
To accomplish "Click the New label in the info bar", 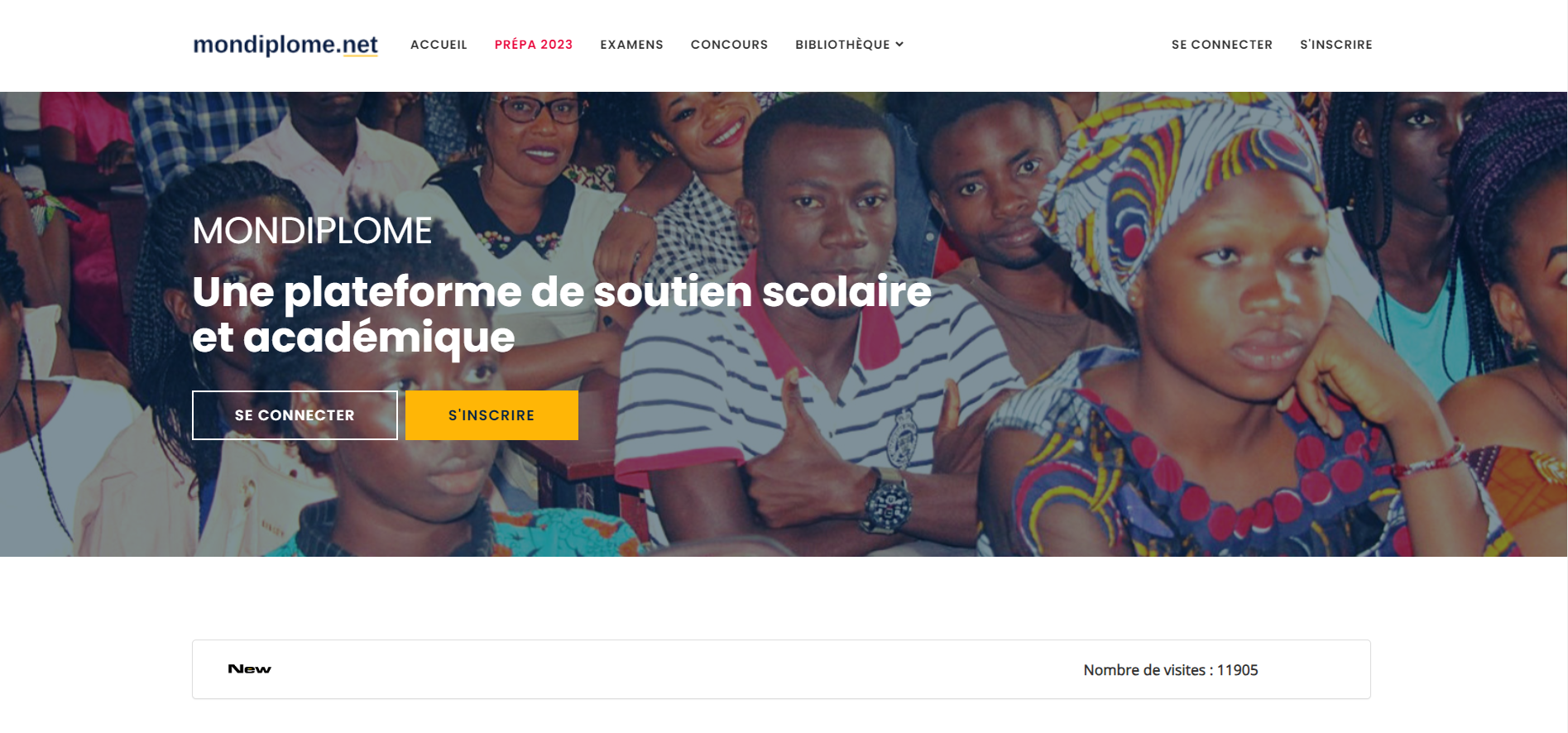I will coord(249,668).
